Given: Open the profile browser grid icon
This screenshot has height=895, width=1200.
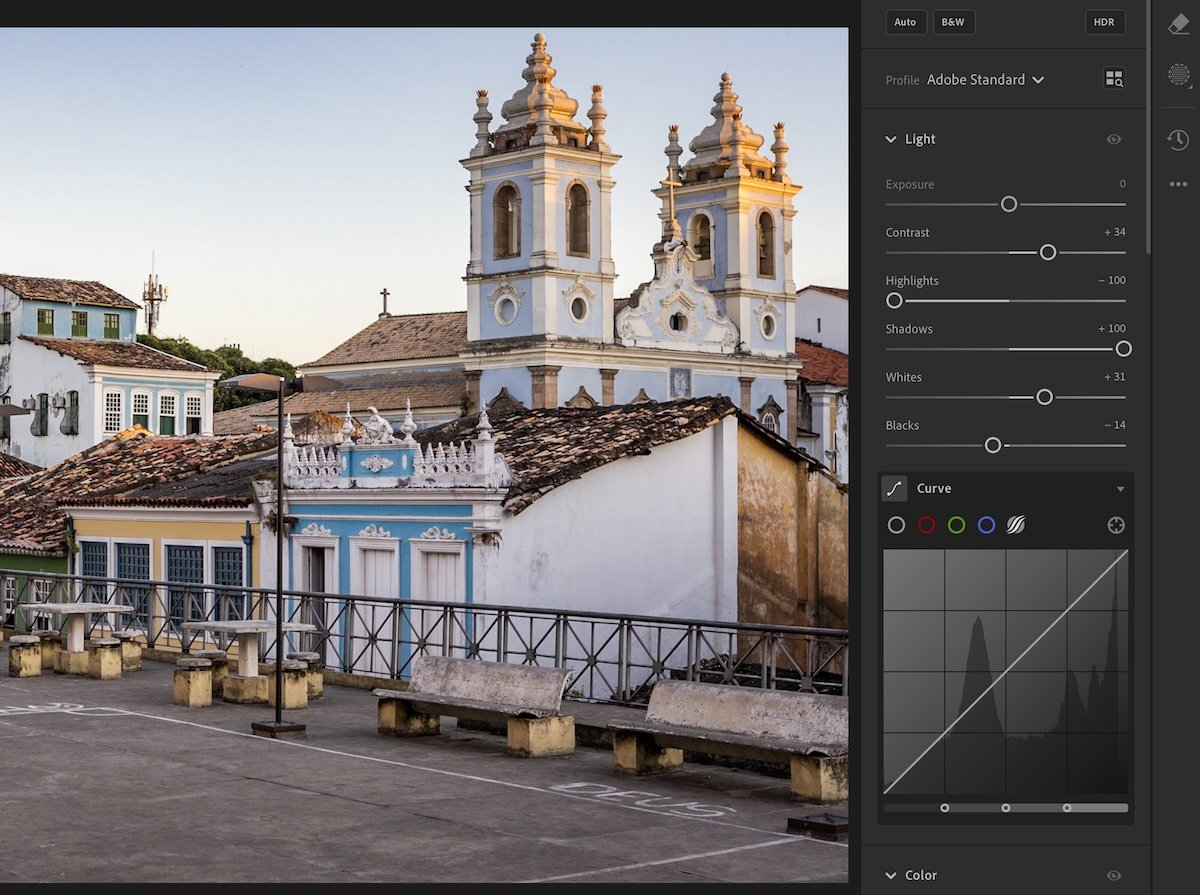Looking at the screenshot, I should (x=1113, y=79).
